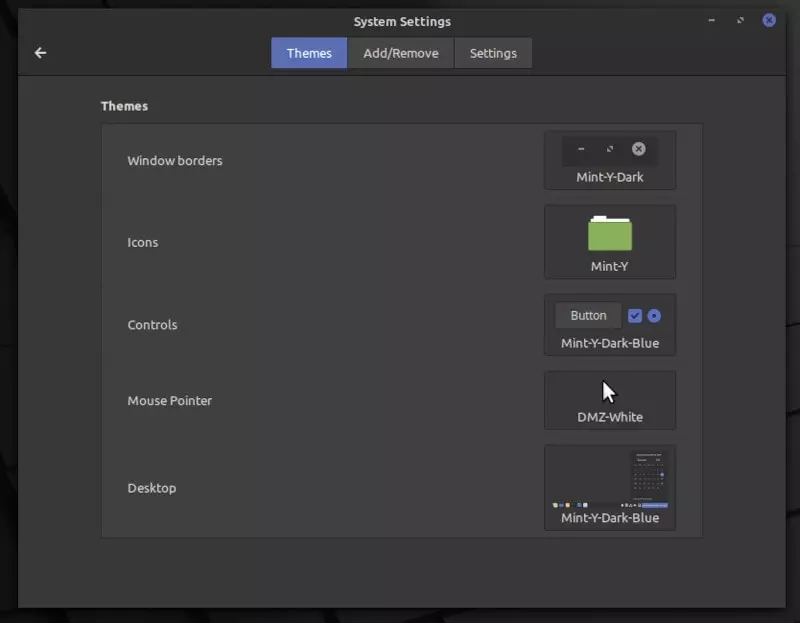Click the Themes section heading

tap(124, 106)
